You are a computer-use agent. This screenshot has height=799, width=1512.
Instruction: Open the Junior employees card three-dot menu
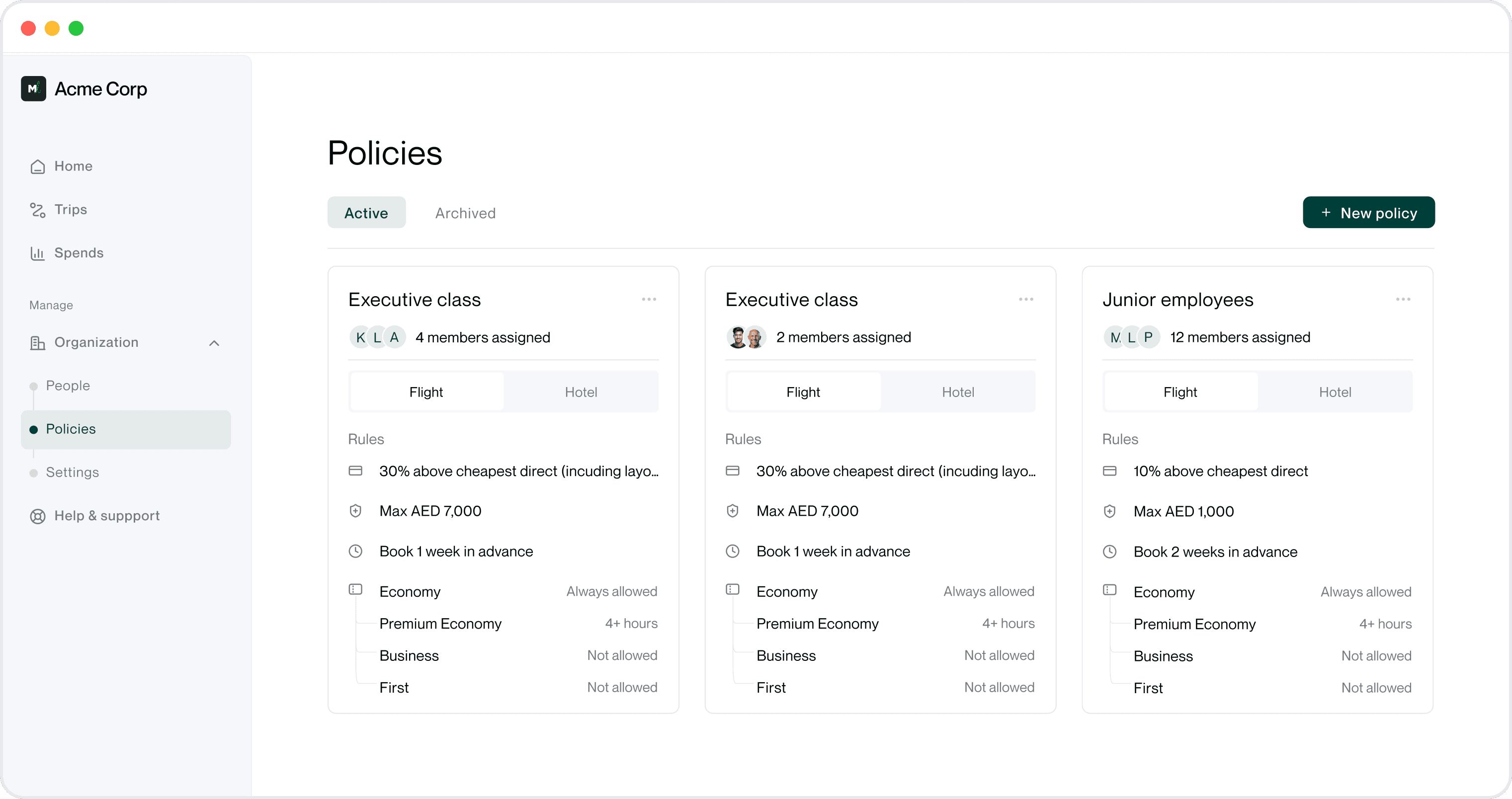1403,299
